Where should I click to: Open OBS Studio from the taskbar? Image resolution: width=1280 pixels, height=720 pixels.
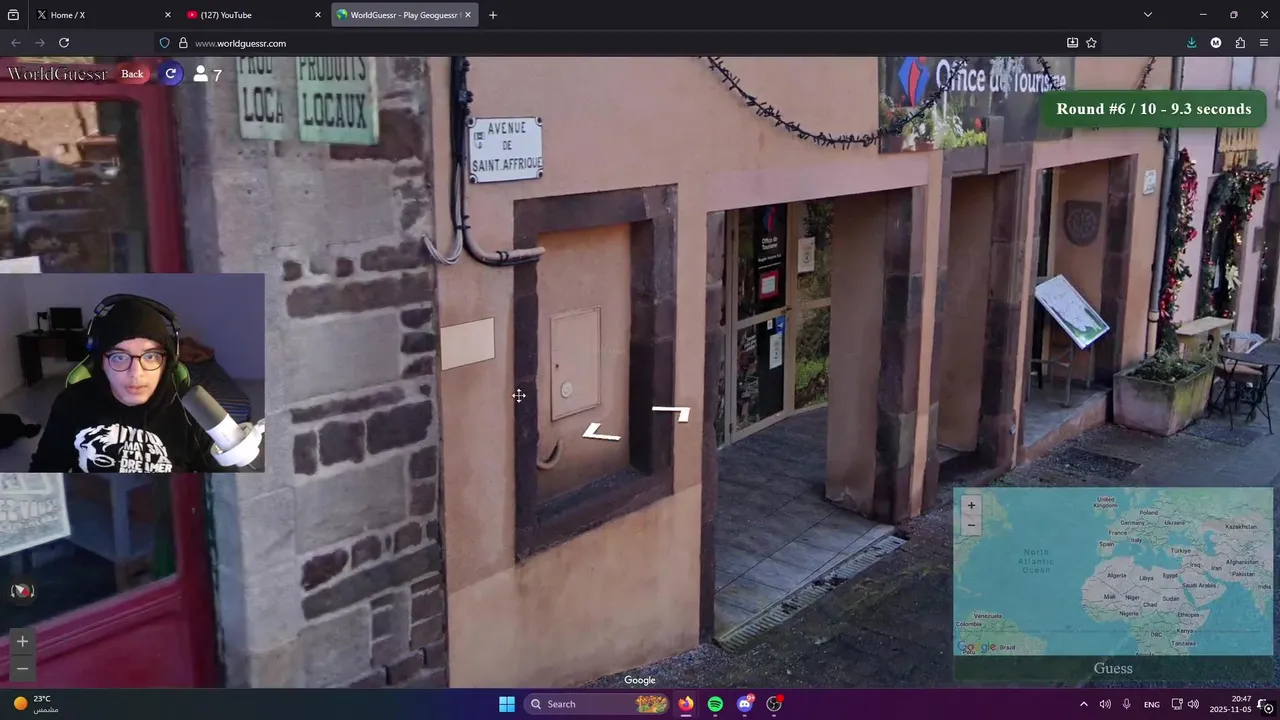pyautogui.click(x=774, y=704)
